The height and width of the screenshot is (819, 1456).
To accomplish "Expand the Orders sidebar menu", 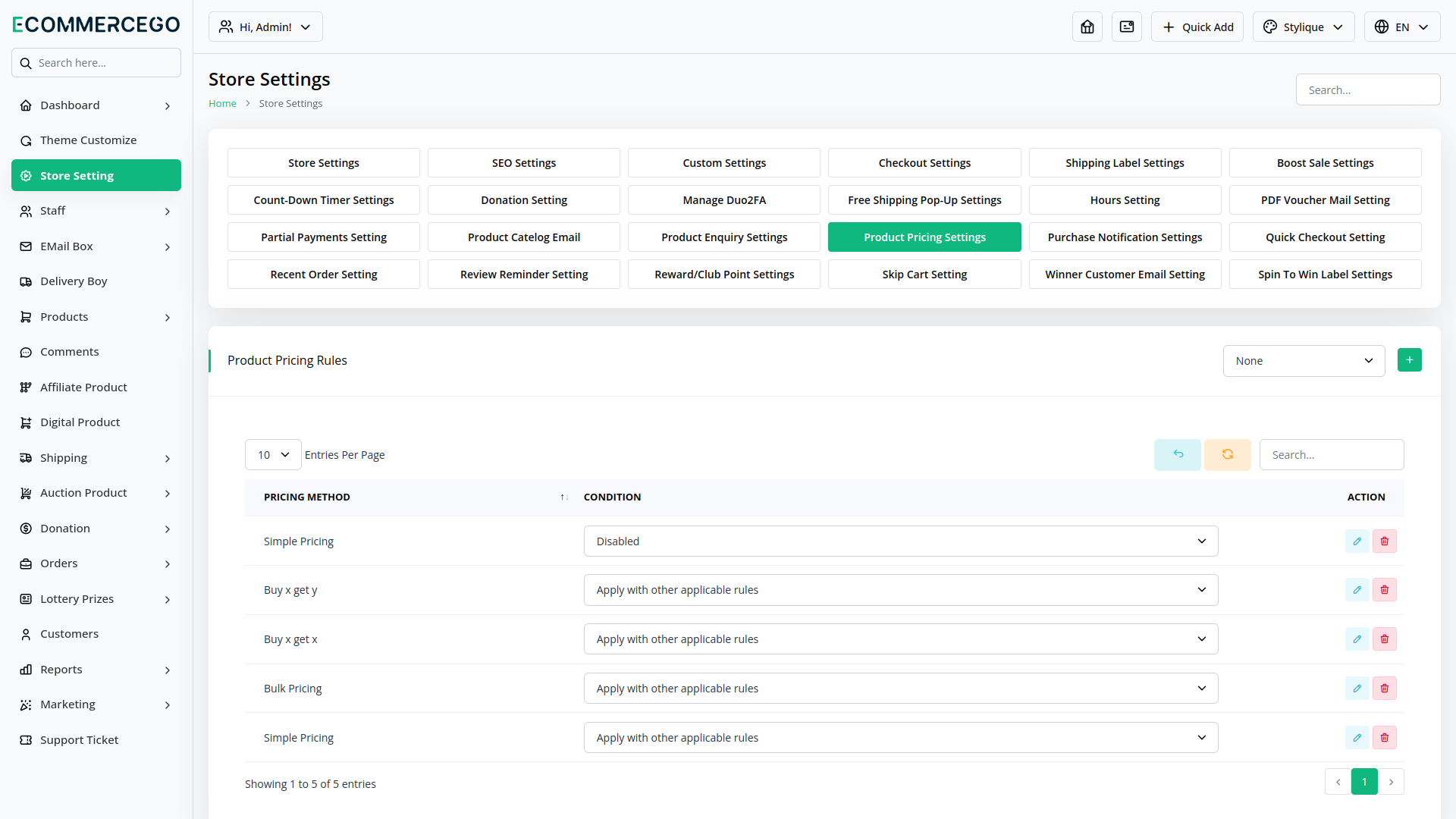I will [x=96, y=563].
